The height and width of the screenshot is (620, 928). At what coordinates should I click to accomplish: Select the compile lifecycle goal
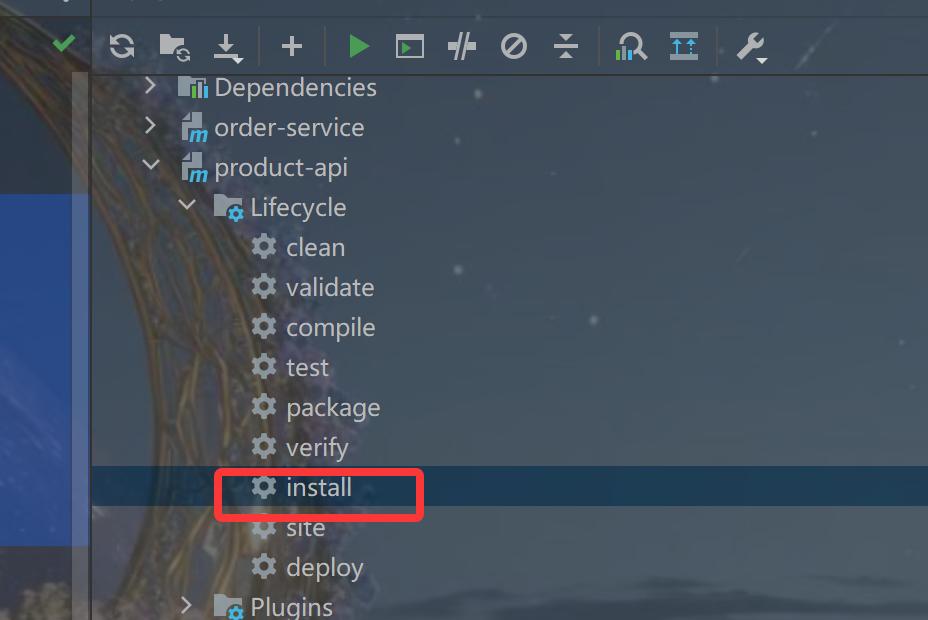click(x=331, y=328)
